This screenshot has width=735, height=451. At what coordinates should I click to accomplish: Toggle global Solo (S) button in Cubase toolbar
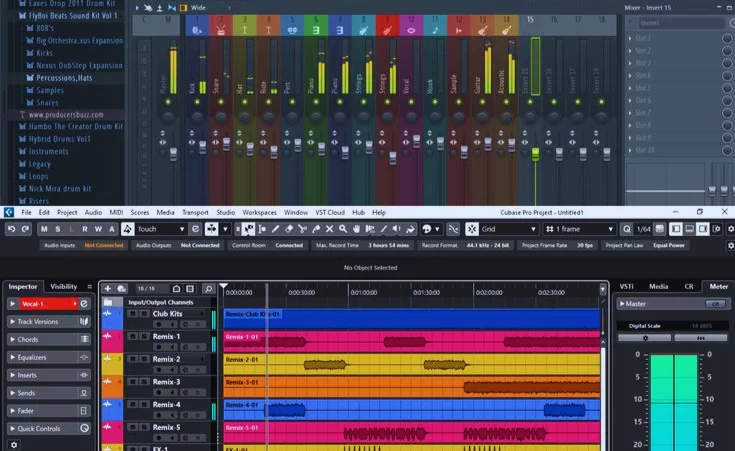[x=58, y=229]
